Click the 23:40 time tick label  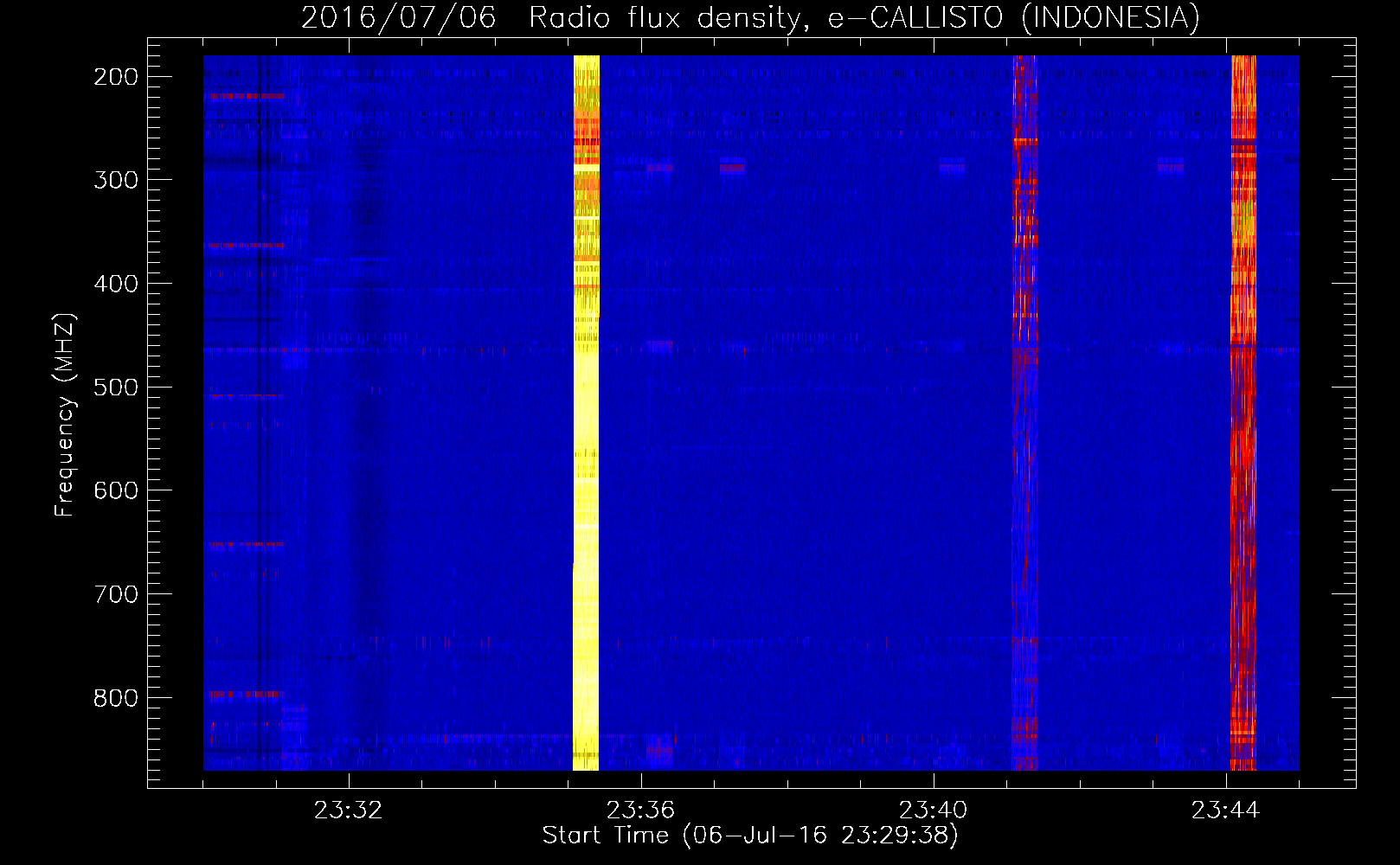(933, 811)
